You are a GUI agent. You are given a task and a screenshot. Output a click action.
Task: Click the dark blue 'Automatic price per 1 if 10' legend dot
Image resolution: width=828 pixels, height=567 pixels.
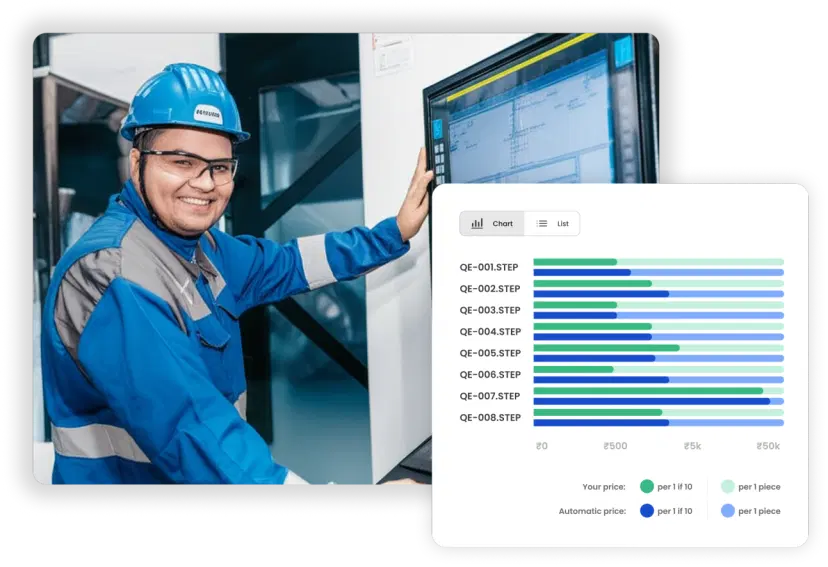coord(647,511)
